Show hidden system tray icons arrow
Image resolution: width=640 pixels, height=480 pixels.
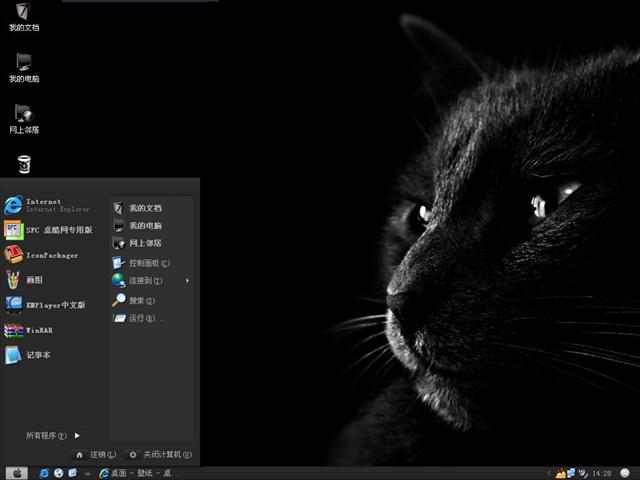click(549, 473)
